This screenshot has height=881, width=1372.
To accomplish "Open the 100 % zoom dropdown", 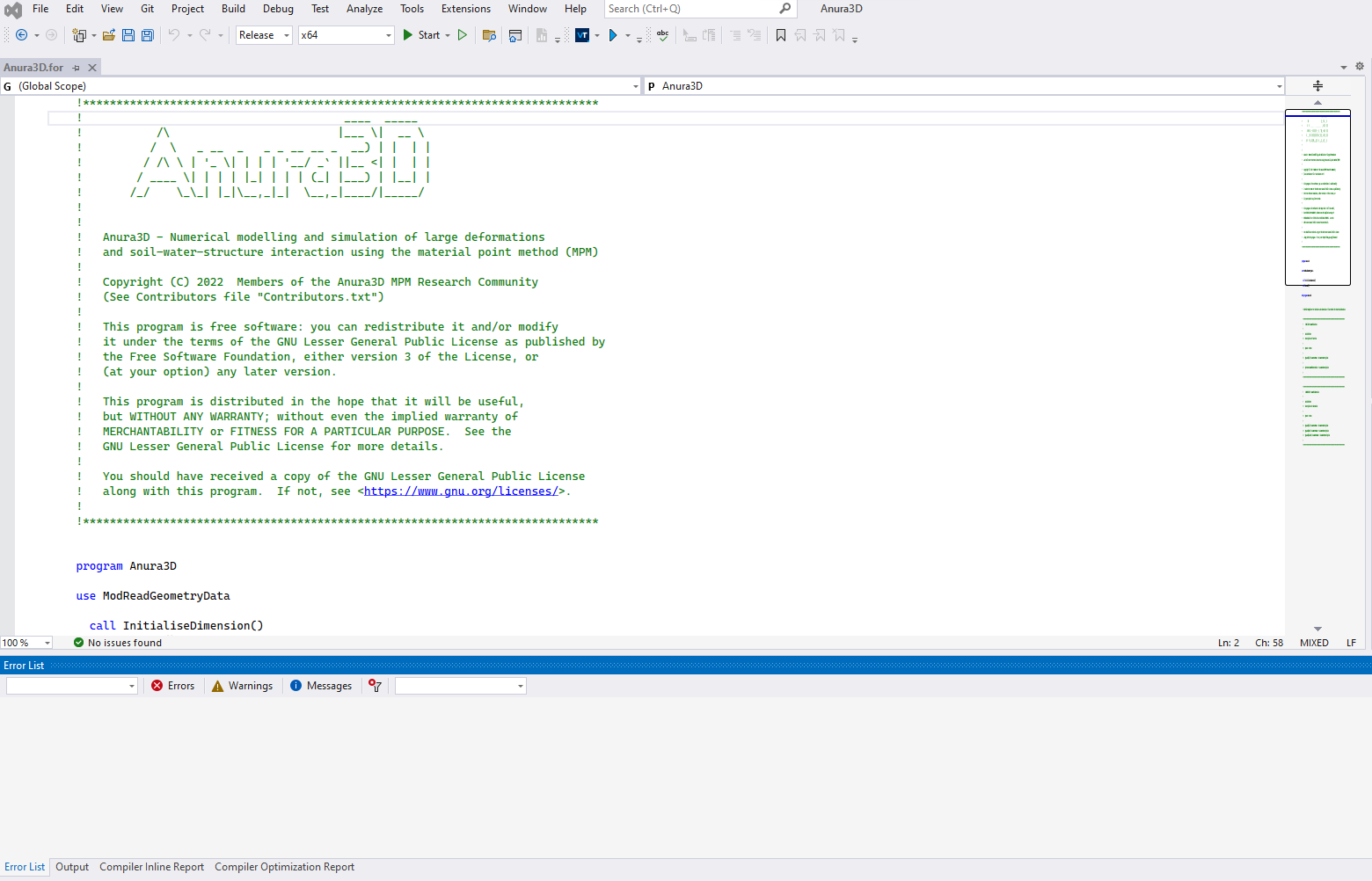I will point(26,643).
